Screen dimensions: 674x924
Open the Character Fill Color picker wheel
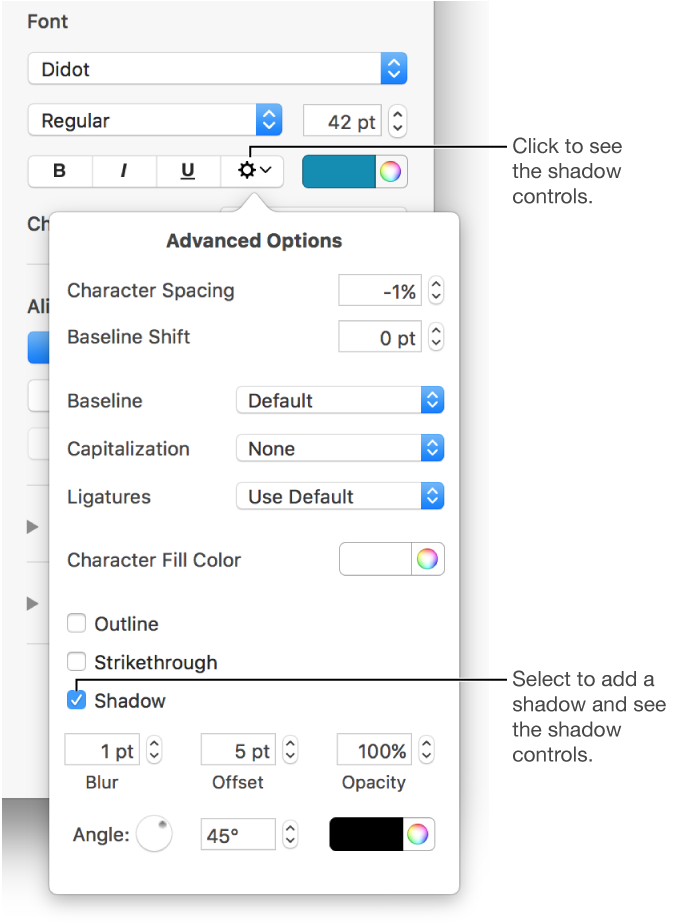pos(428,559)
